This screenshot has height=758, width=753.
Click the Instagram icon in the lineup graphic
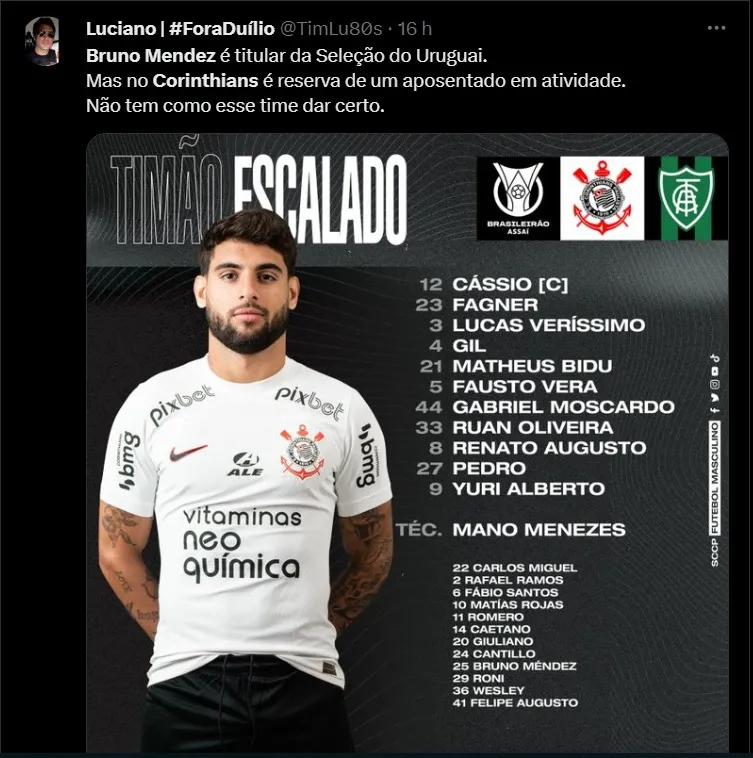point(715,384)
